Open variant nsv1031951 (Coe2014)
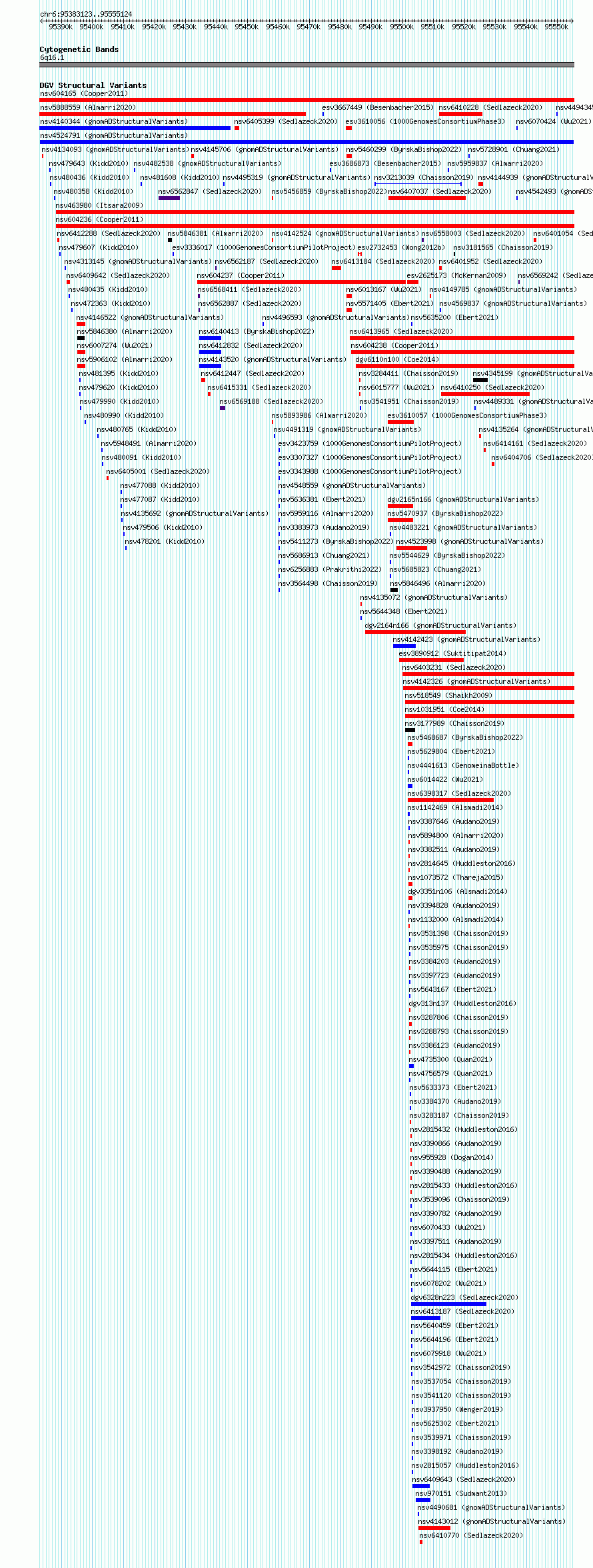This screenshot has height=1568, width=593. [x=444, y=709]
